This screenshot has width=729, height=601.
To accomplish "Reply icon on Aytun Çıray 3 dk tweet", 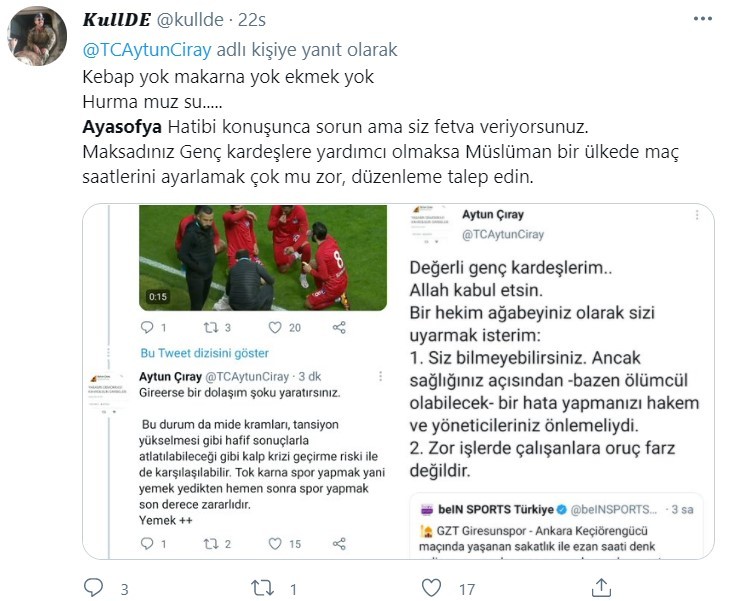I will click(x=147, y=544).
